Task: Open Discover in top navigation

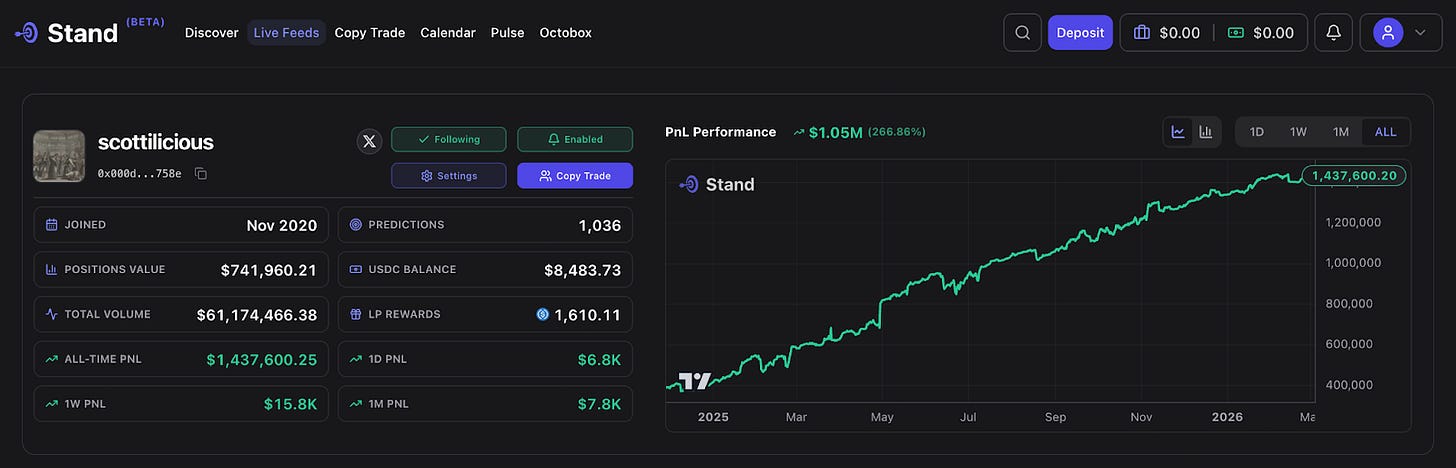Action: click(212, 33)
